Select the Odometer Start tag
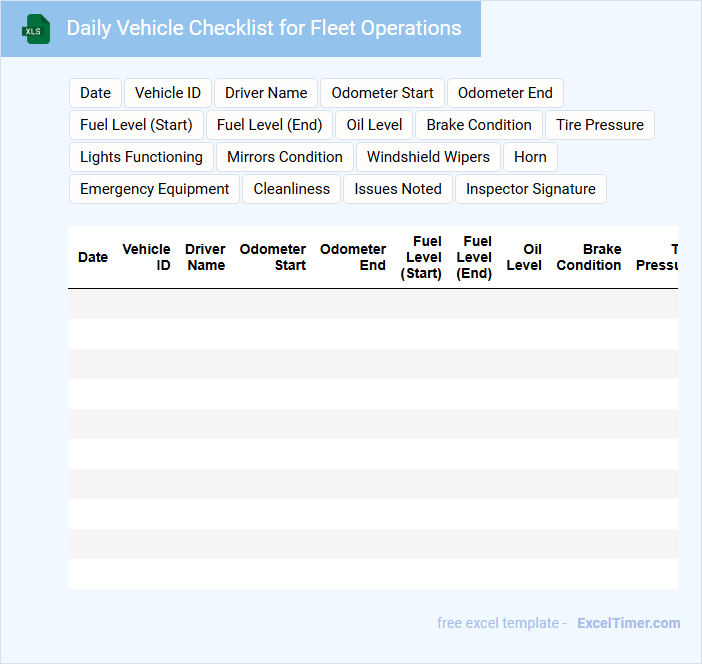Image resolution: width=702 pixels, height=664 pixels. (382, 93)
